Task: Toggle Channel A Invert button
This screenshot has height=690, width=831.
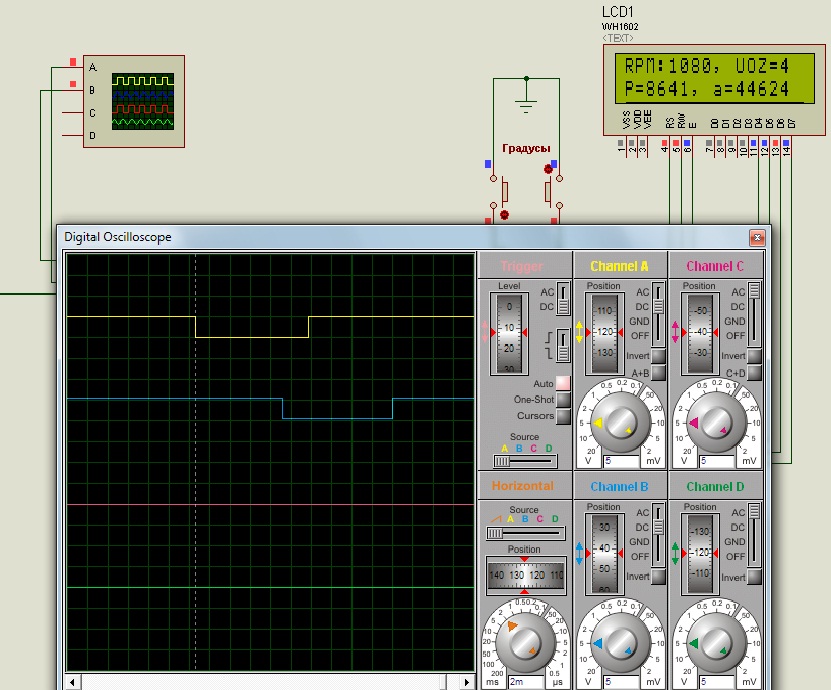Action: (x=659, y=357)
